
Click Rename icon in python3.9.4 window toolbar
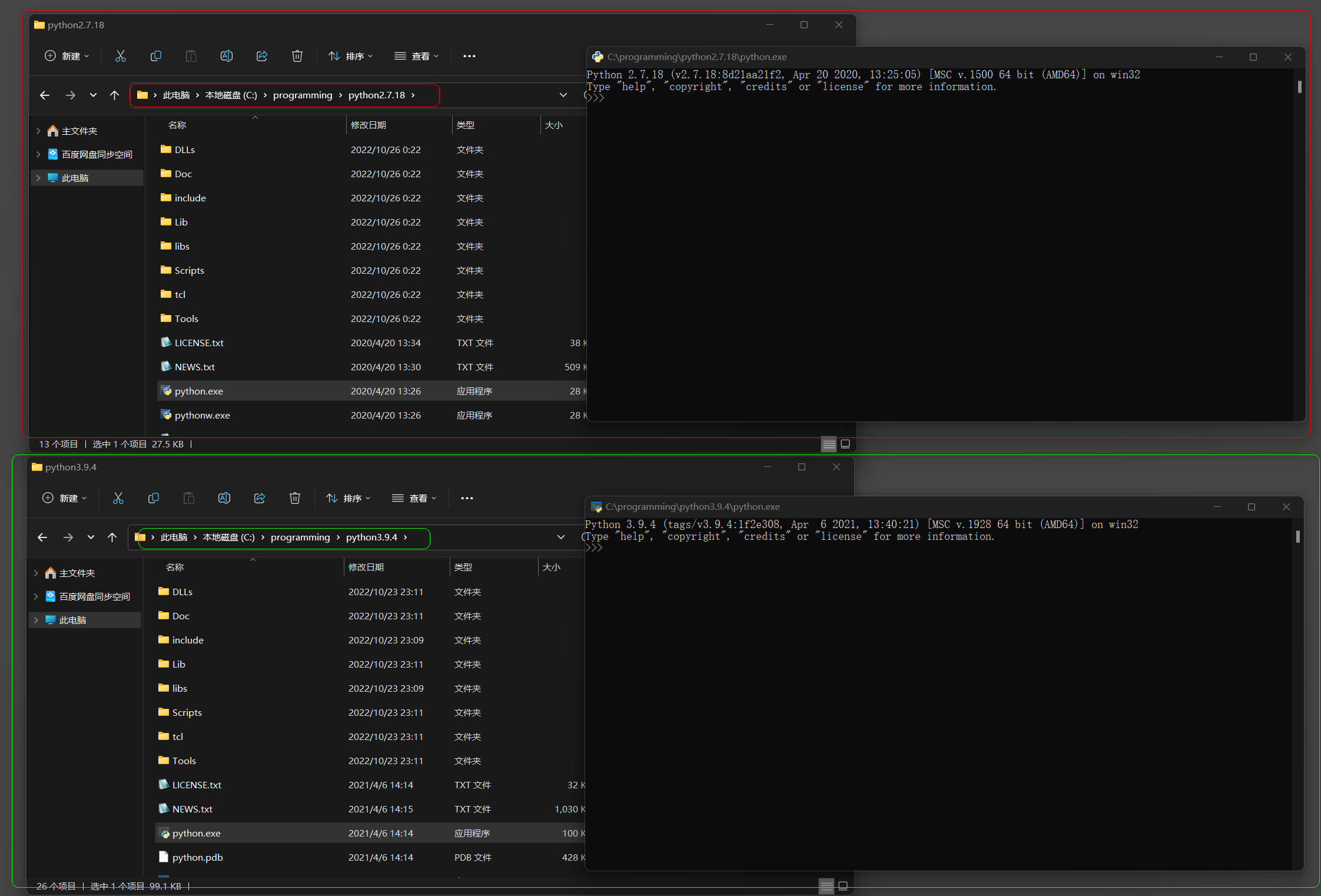(224, 498)
